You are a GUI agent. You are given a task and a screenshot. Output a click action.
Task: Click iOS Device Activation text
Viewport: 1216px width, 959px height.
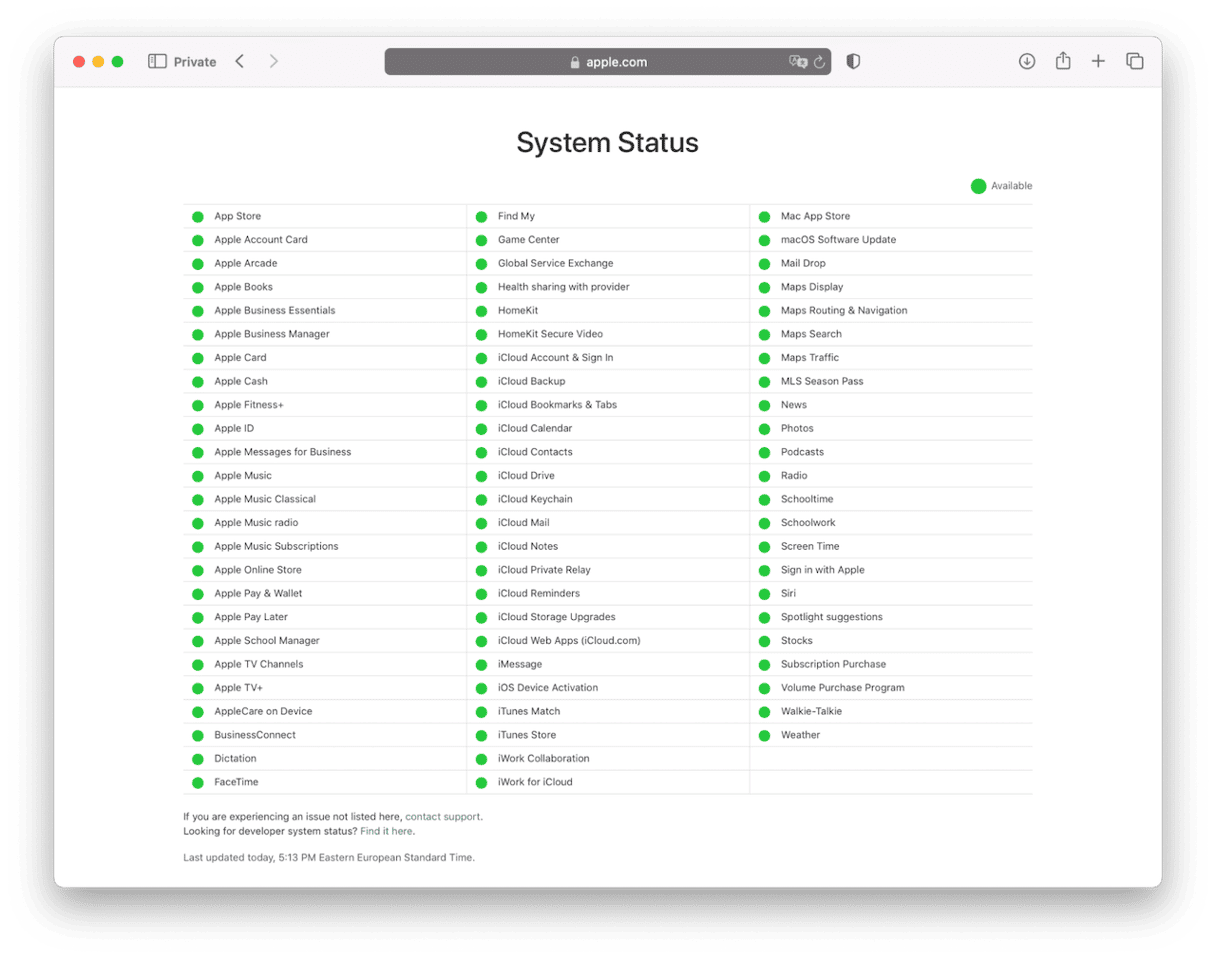point(548,688)
